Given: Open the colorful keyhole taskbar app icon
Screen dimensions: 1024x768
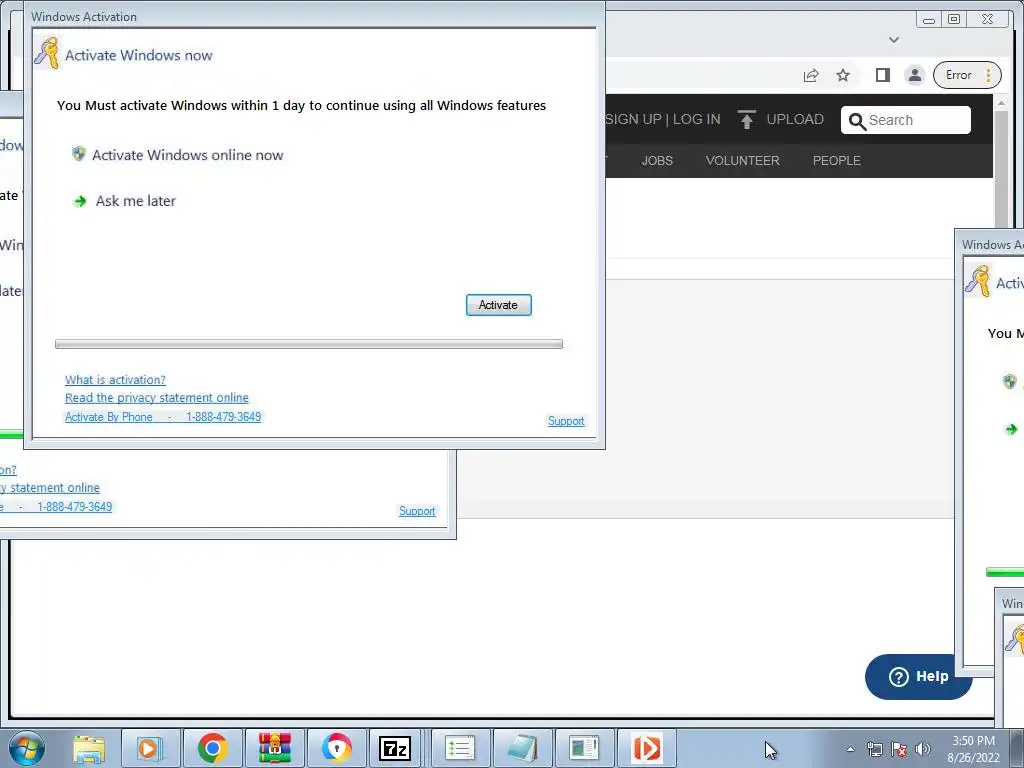Looking at the screenshot, I should click(336, 748).
